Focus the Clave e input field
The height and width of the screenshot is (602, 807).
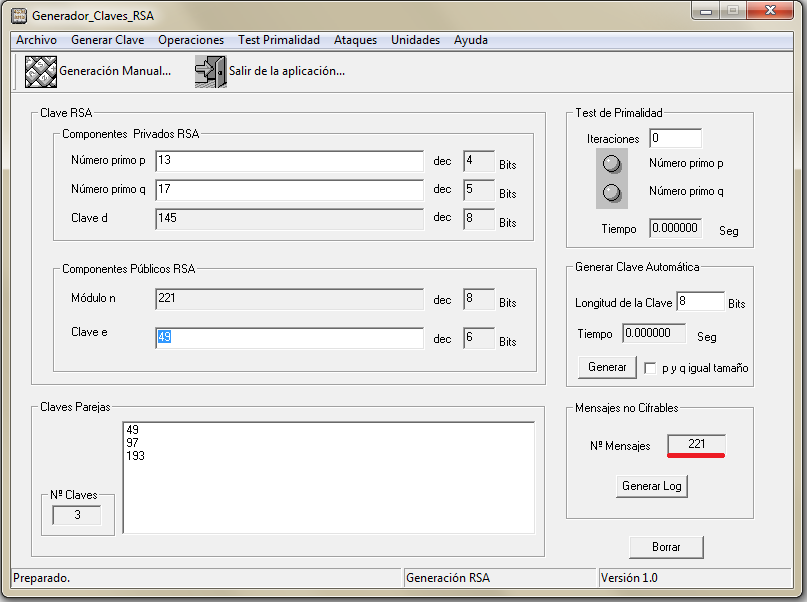(x=289, y=339)
